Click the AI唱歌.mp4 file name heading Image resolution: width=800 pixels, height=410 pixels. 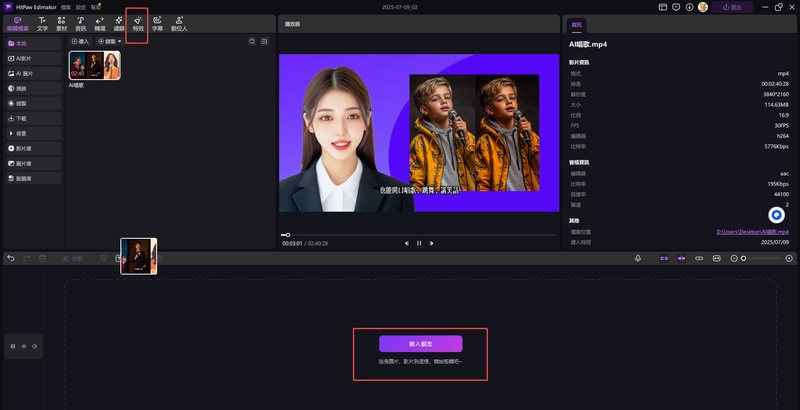coord(588,44)
